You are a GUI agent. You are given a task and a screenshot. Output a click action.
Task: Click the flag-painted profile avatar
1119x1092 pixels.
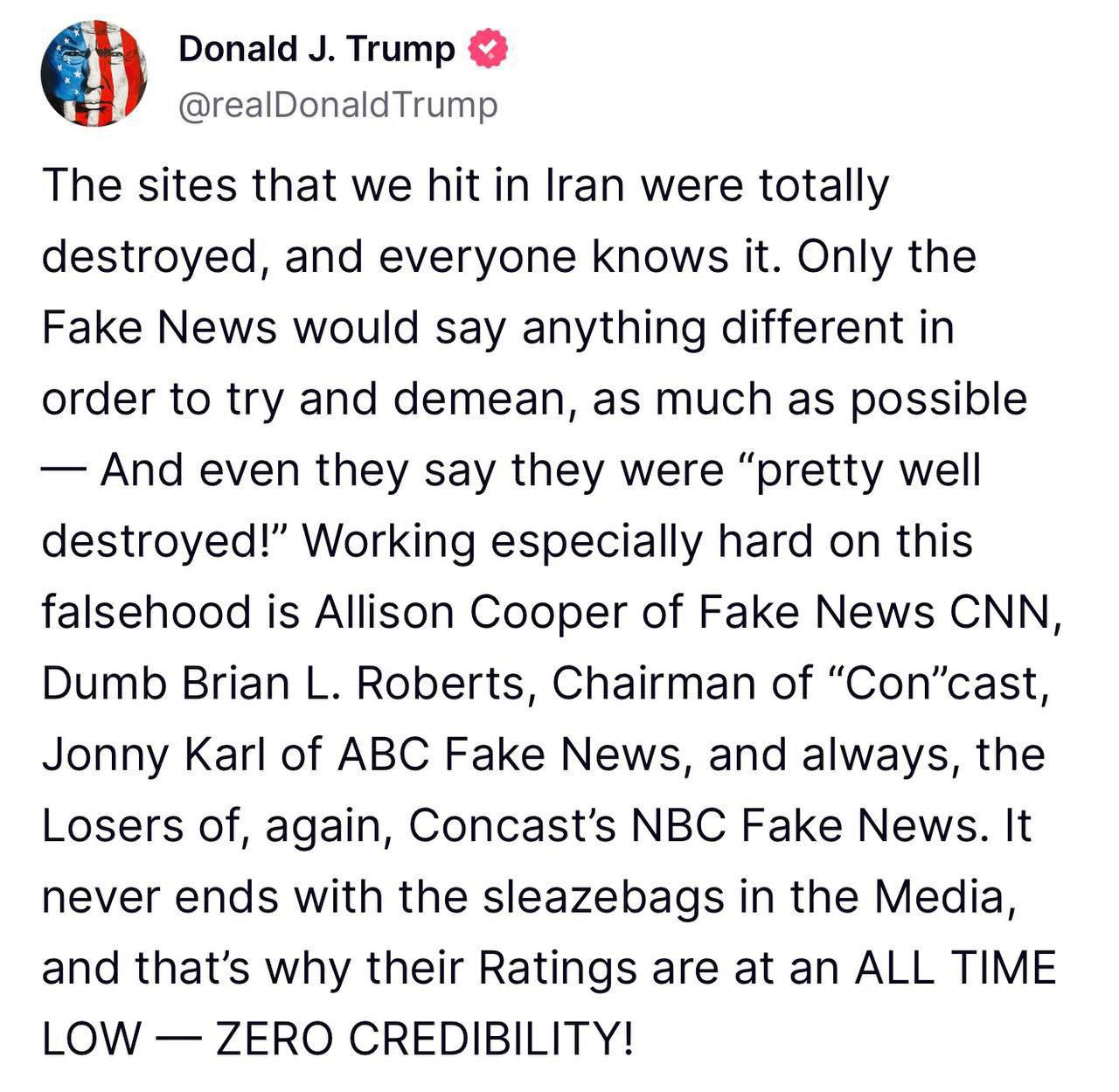click(x=94, y=75)
